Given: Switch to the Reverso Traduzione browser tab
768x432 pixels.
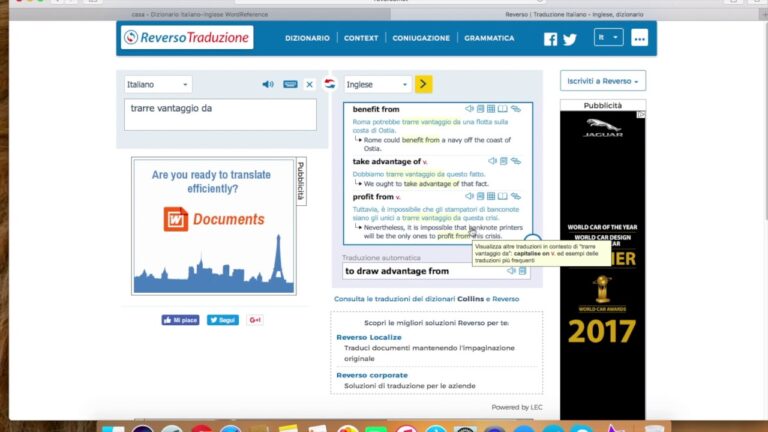Looking at the screenshot, I should pos(574,14).
